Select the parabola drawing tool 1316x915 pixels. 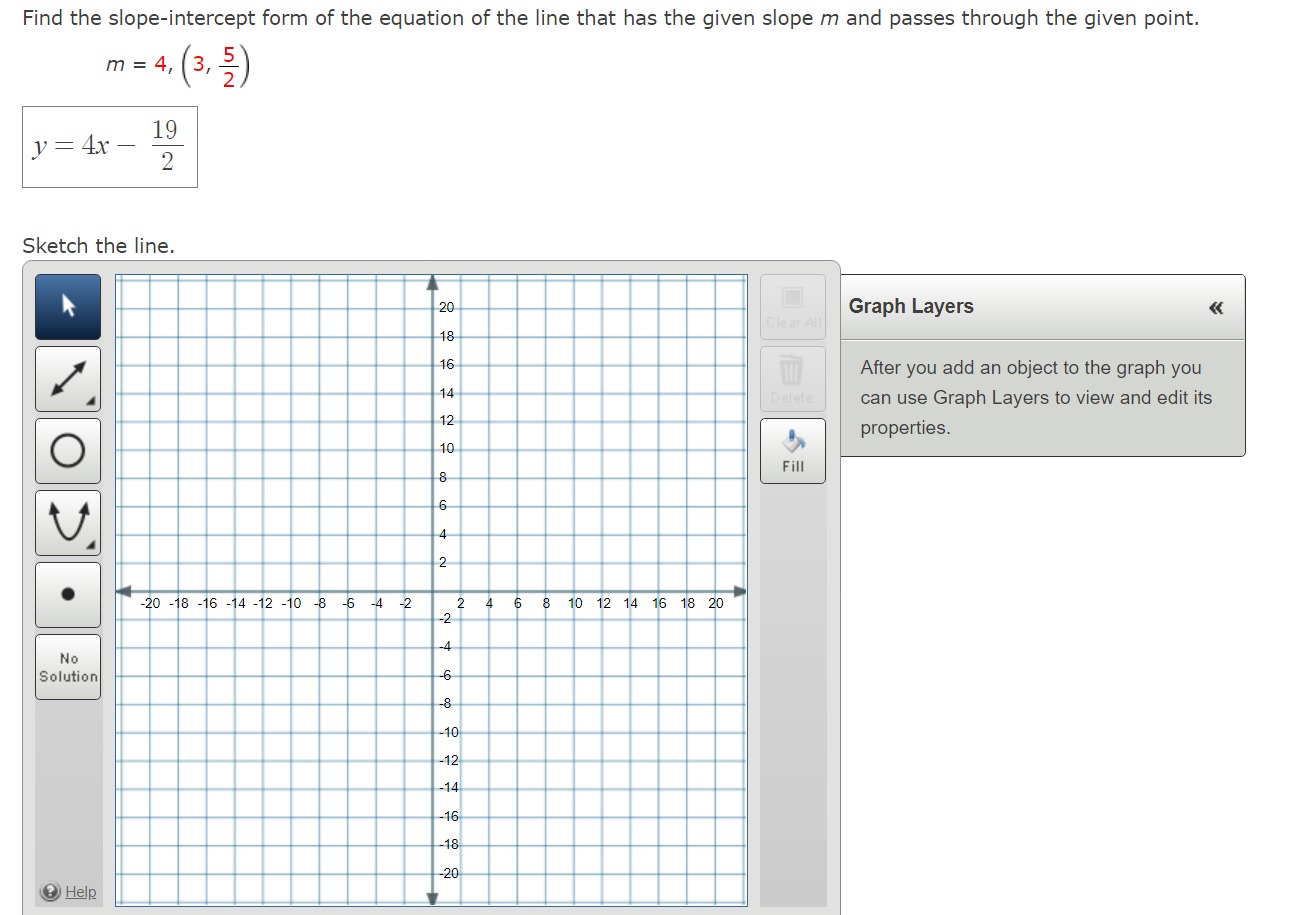(67, 523)
